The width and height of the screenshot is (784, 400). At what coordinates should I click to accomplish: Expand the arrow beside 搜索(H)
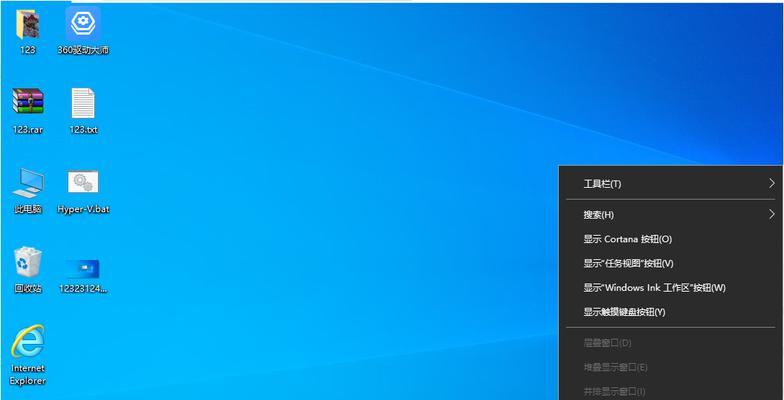pyautogui.click(x=772, y=214)
